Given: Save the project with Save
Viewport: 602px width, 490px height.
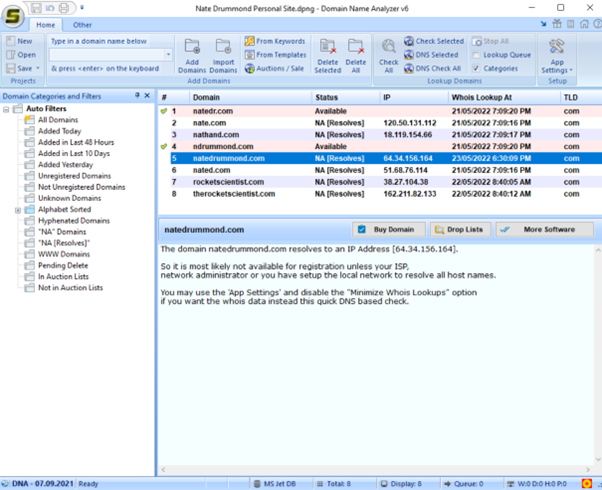Looking at the screenshot, I should coord(20,68).
